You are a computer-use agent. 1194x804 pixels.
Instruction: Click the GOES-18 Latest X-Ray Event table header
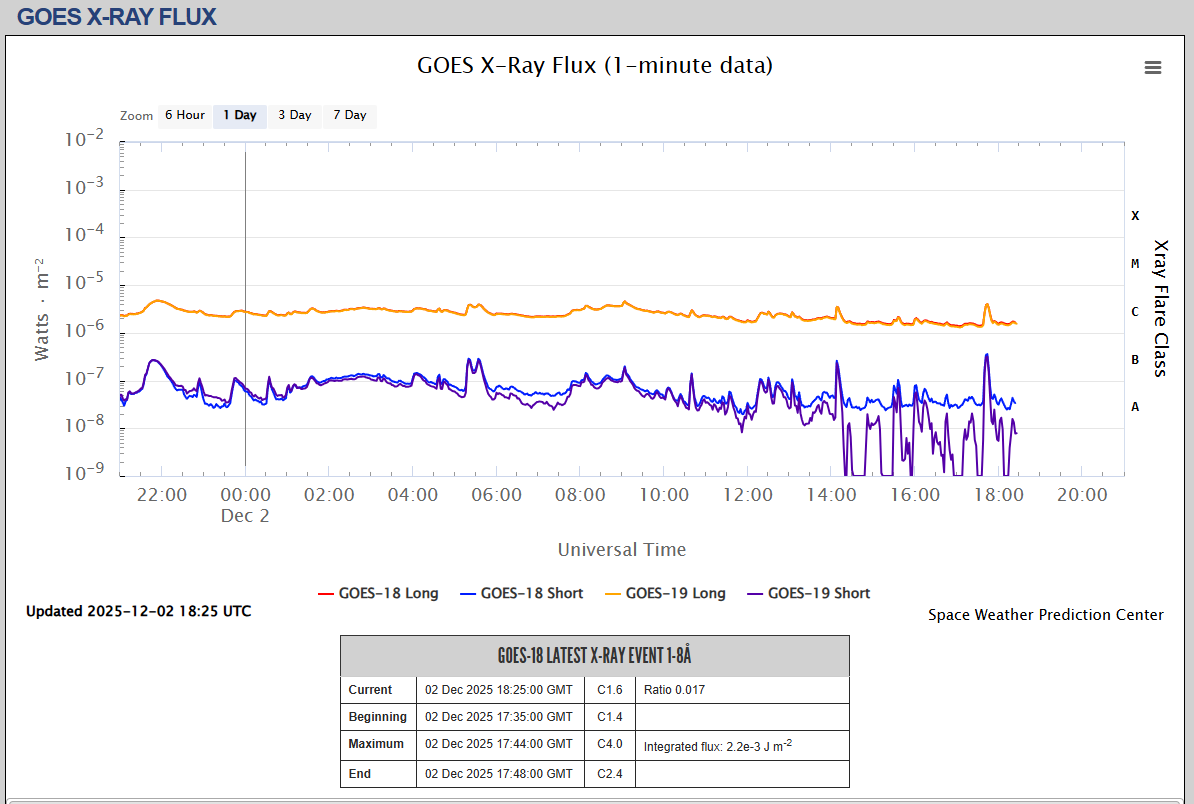(594, 656)
